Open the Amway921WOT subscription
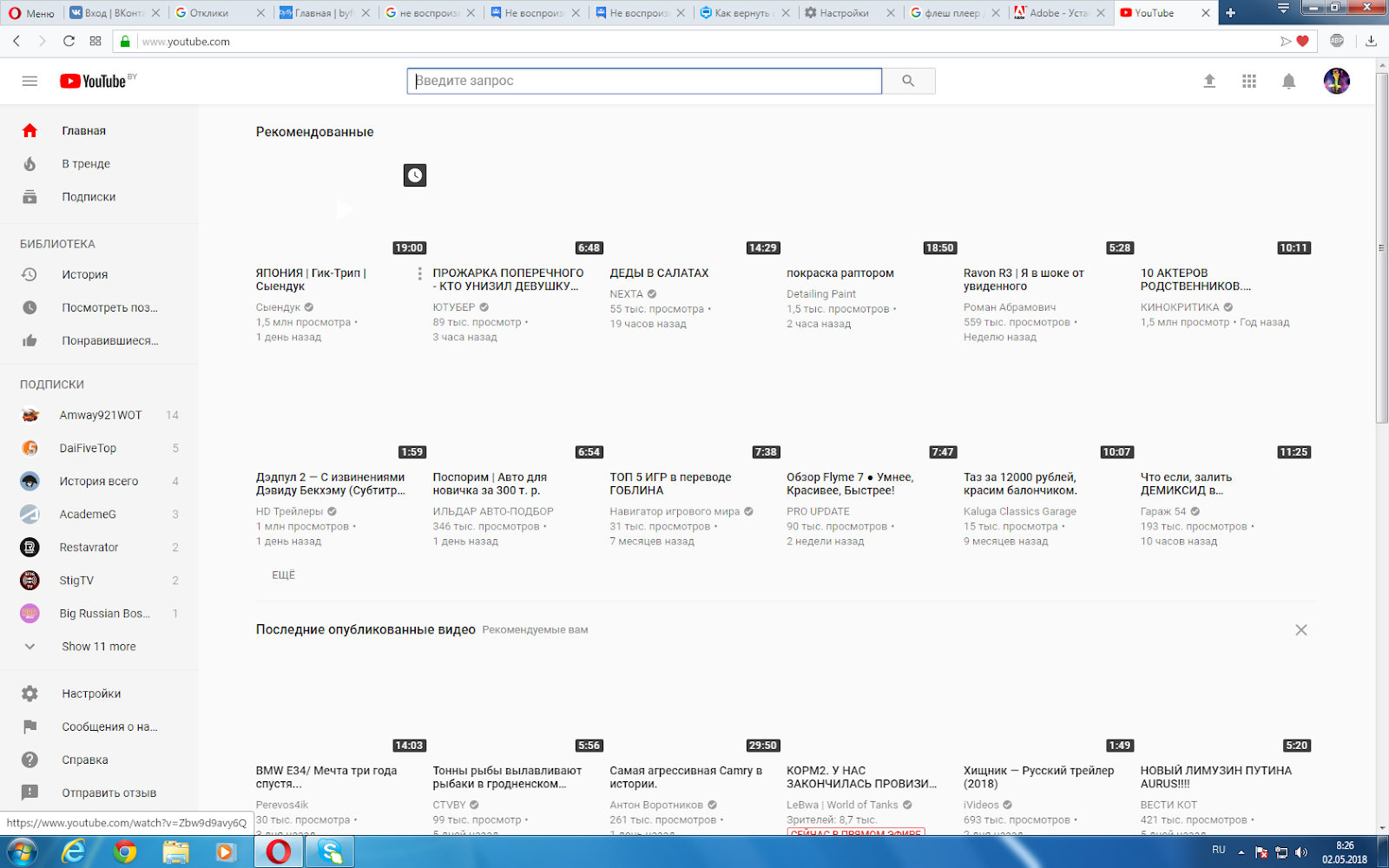This screenshot has width=1389, height=868. [99, 415]
